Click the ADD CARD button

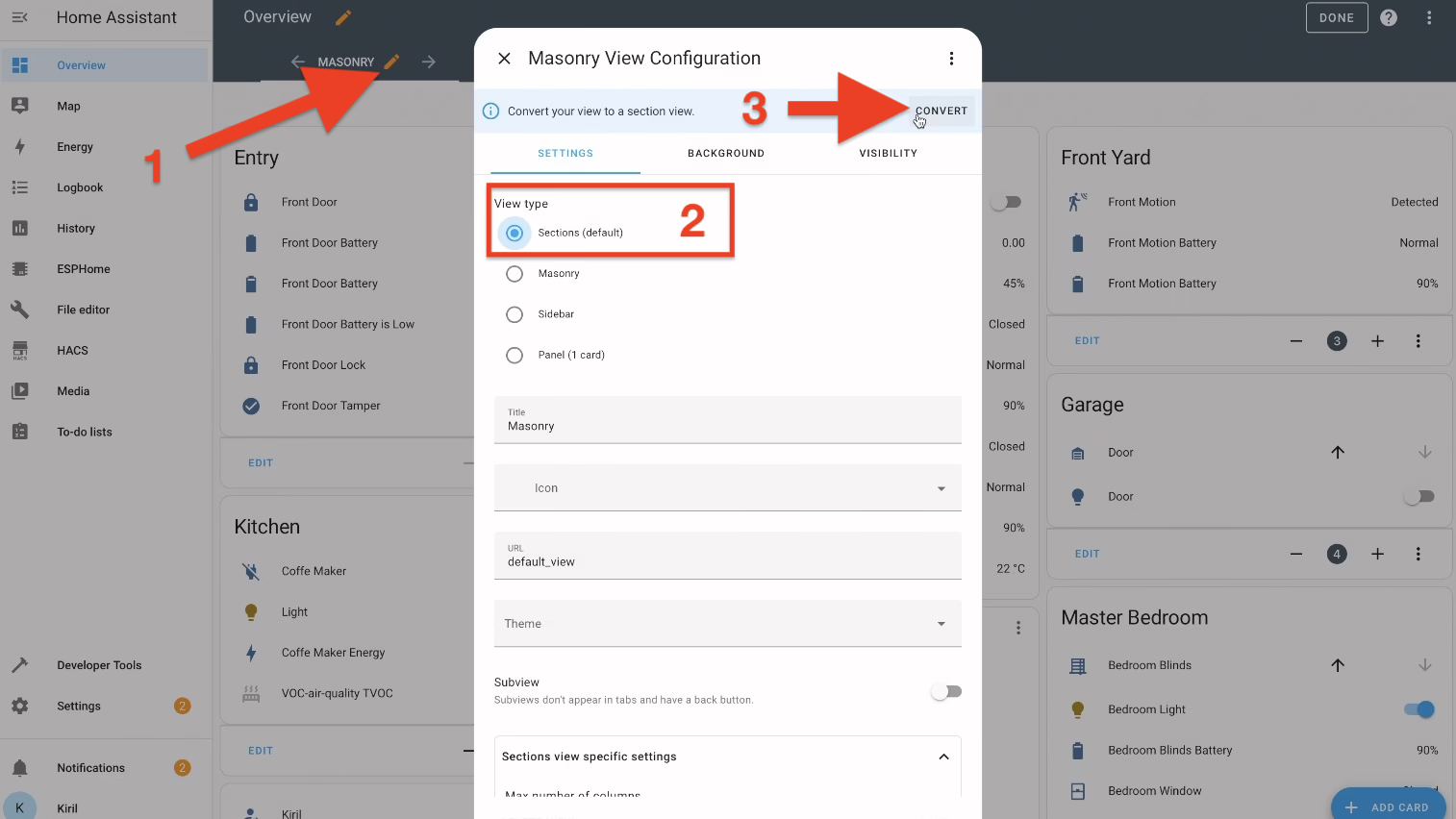point(1389,807)
